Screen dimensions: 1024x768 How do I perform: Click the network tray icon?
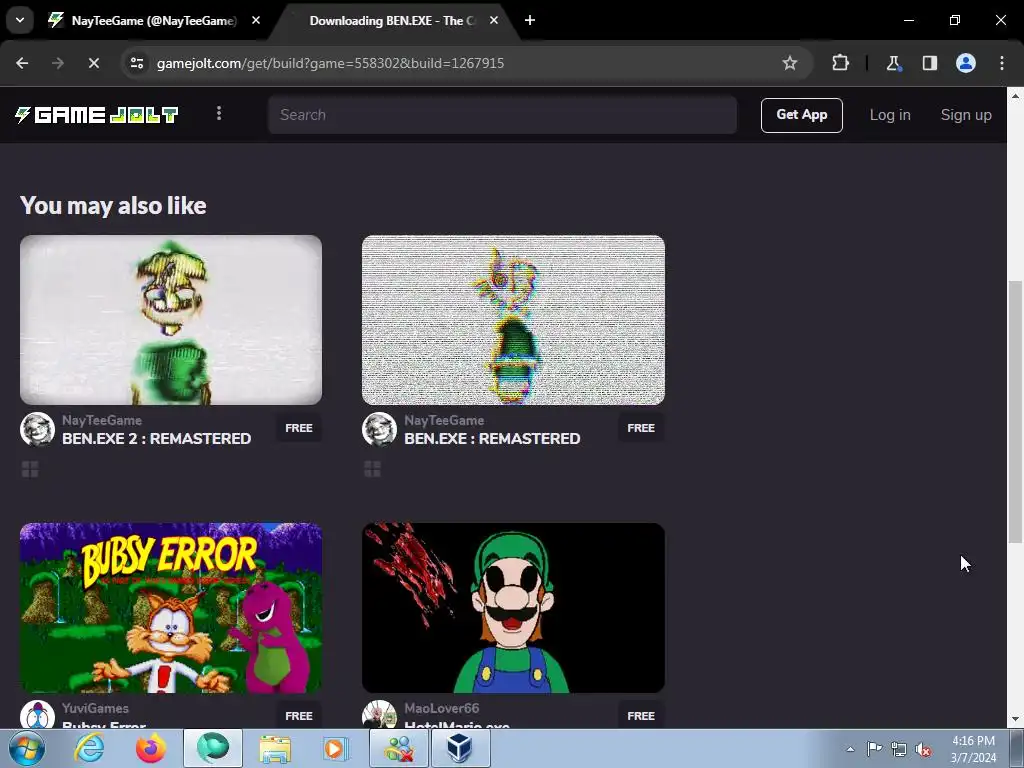click(x=899, y=749)
